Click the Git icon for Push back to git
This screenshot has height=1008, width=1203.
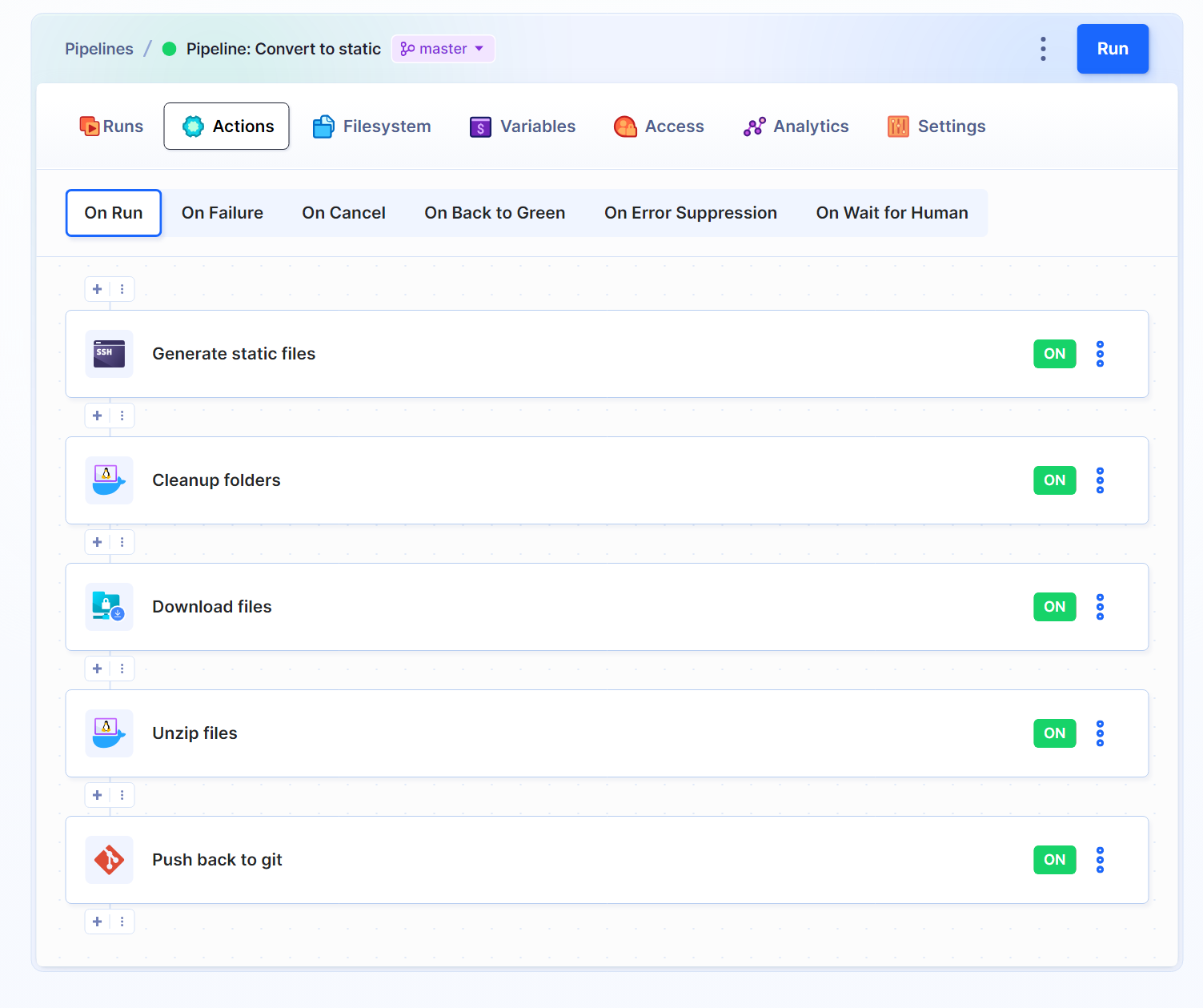click(109, 860)
